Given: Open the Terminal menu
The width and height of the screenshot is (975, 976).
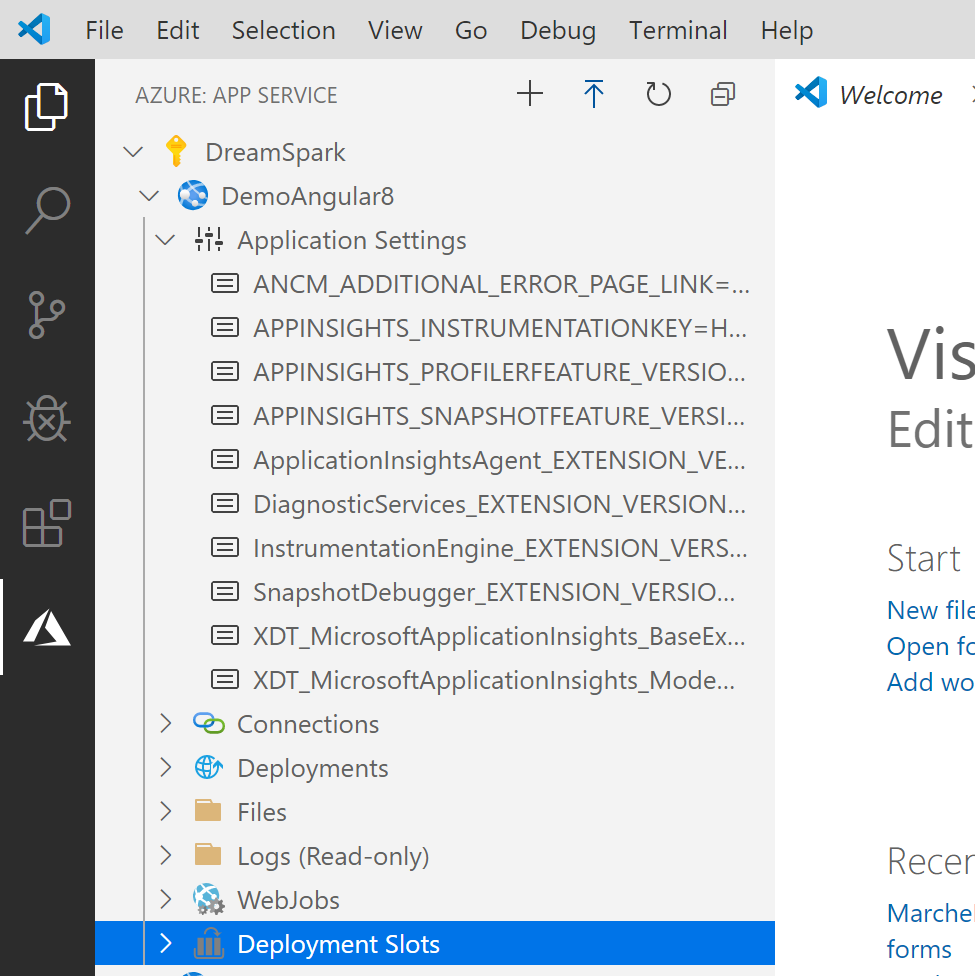Looking at the screenshot, I should tap(678, 30).
